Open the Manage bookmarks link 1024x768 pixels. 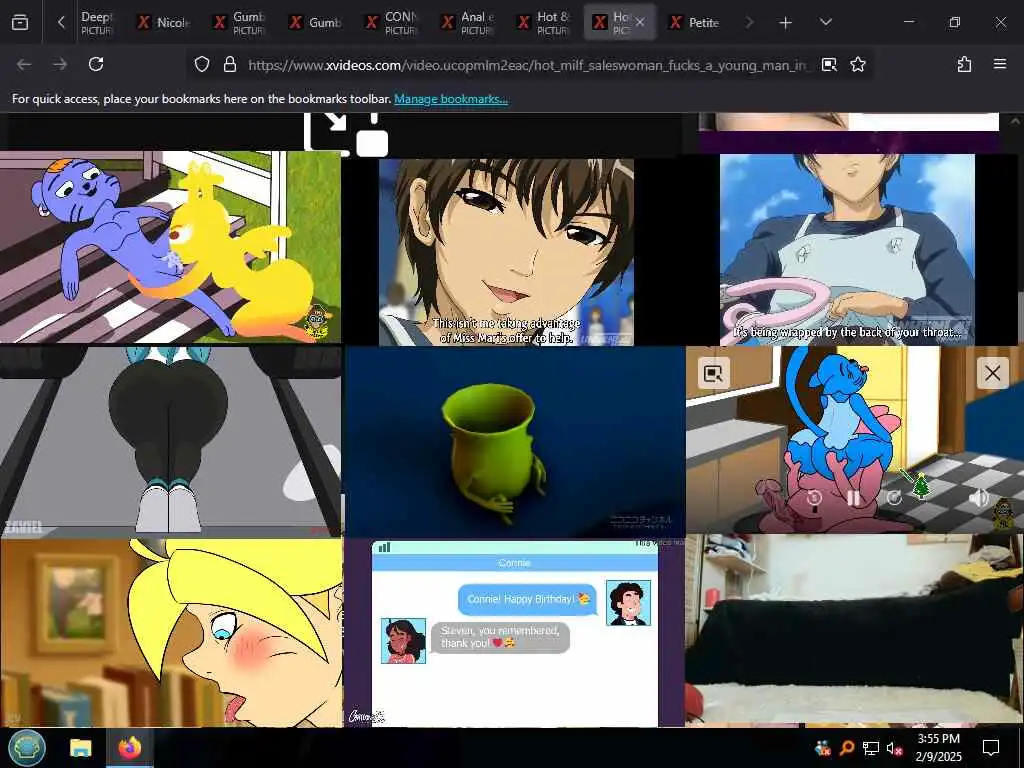coord(451,99)
